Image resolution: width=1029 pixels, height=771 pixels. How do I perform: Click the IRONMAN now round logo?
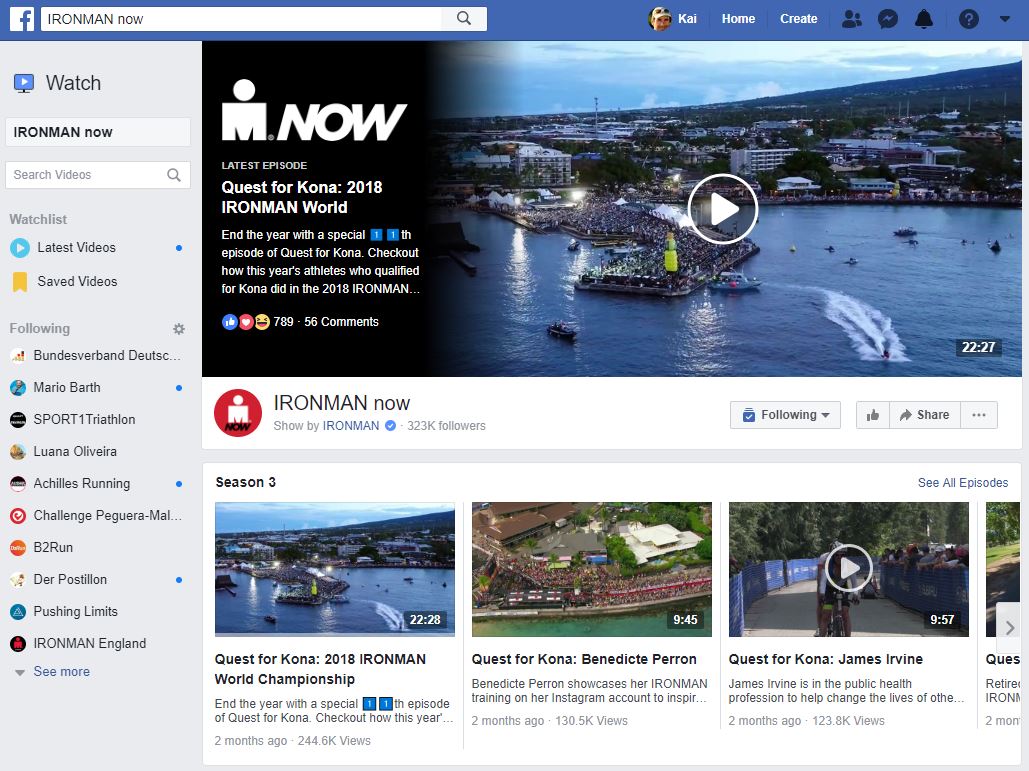tap(238, 413)
